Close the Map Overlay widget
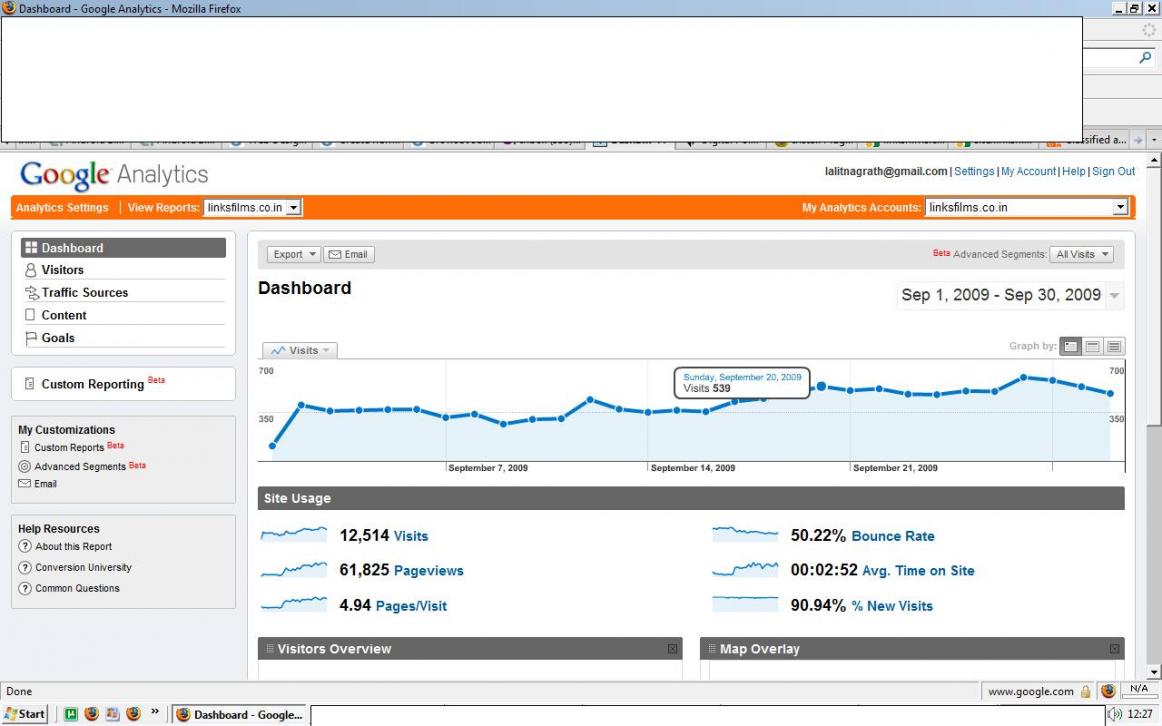Viewport: 1162px width, 726px height. point(1114,649)
